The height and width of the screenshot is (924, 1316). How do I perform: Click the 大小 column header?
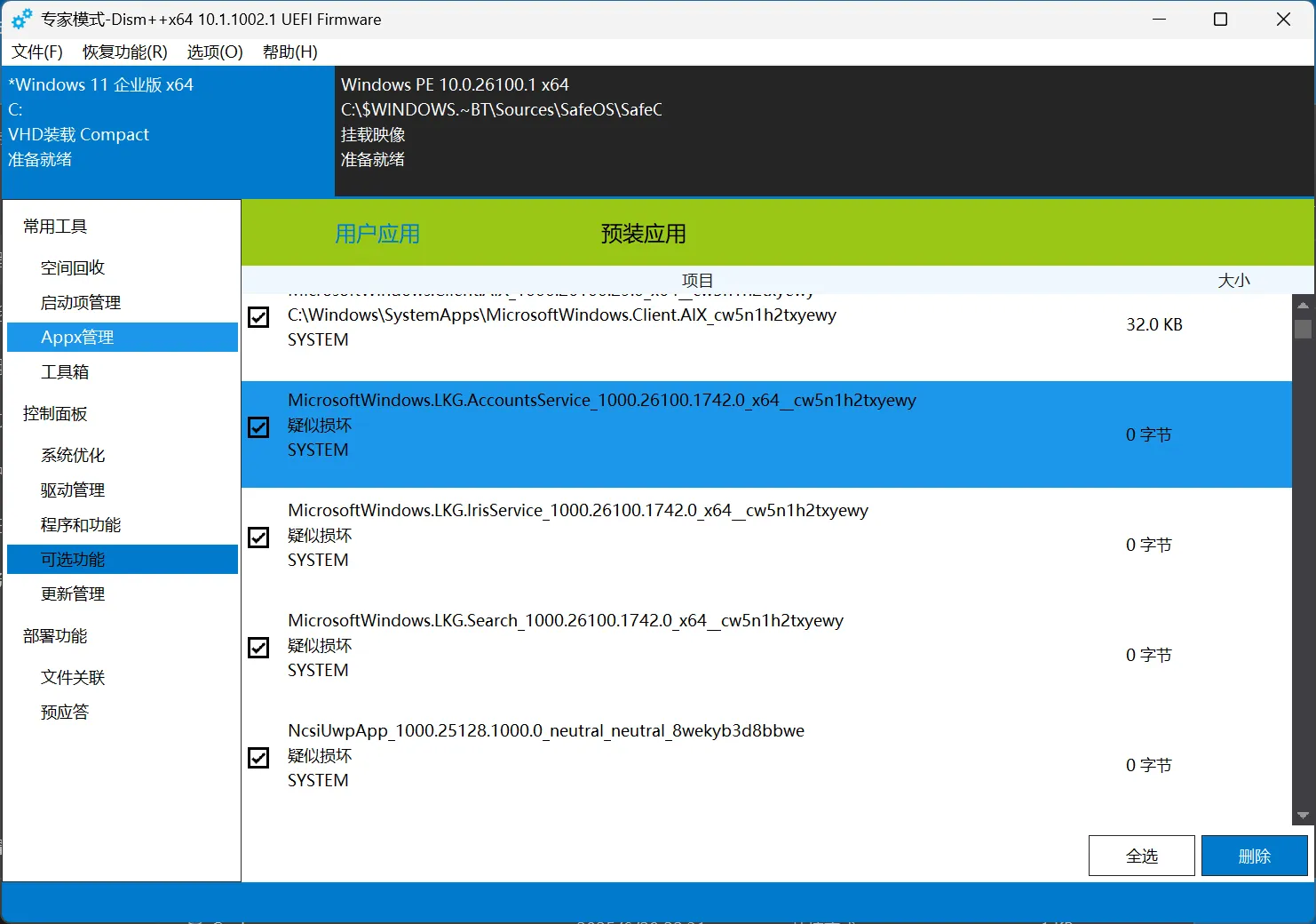pyautogui.click(x=1233, y=281)
